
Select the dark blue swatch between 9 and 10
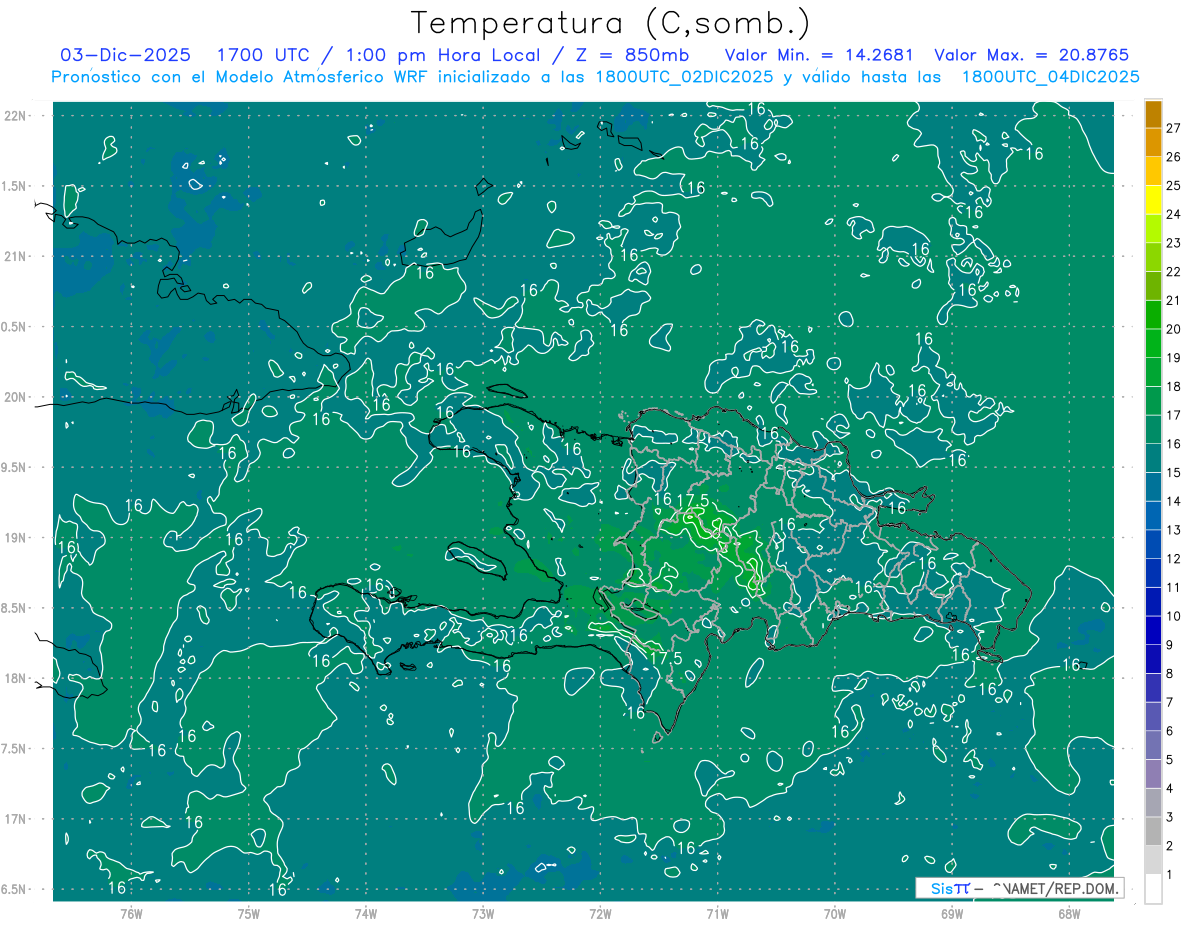[1153, 631]
